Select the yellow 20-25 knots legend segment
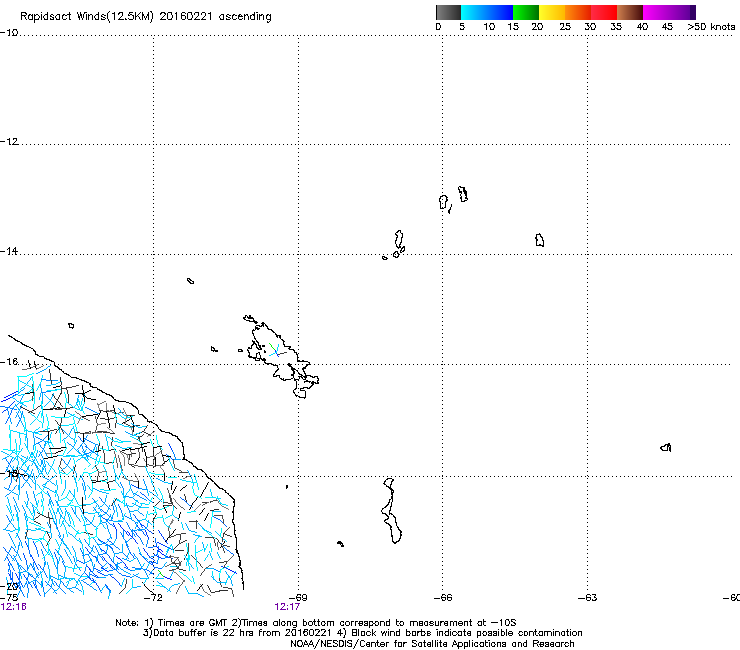Screen dimensions: 740x650 pos(552,12)
